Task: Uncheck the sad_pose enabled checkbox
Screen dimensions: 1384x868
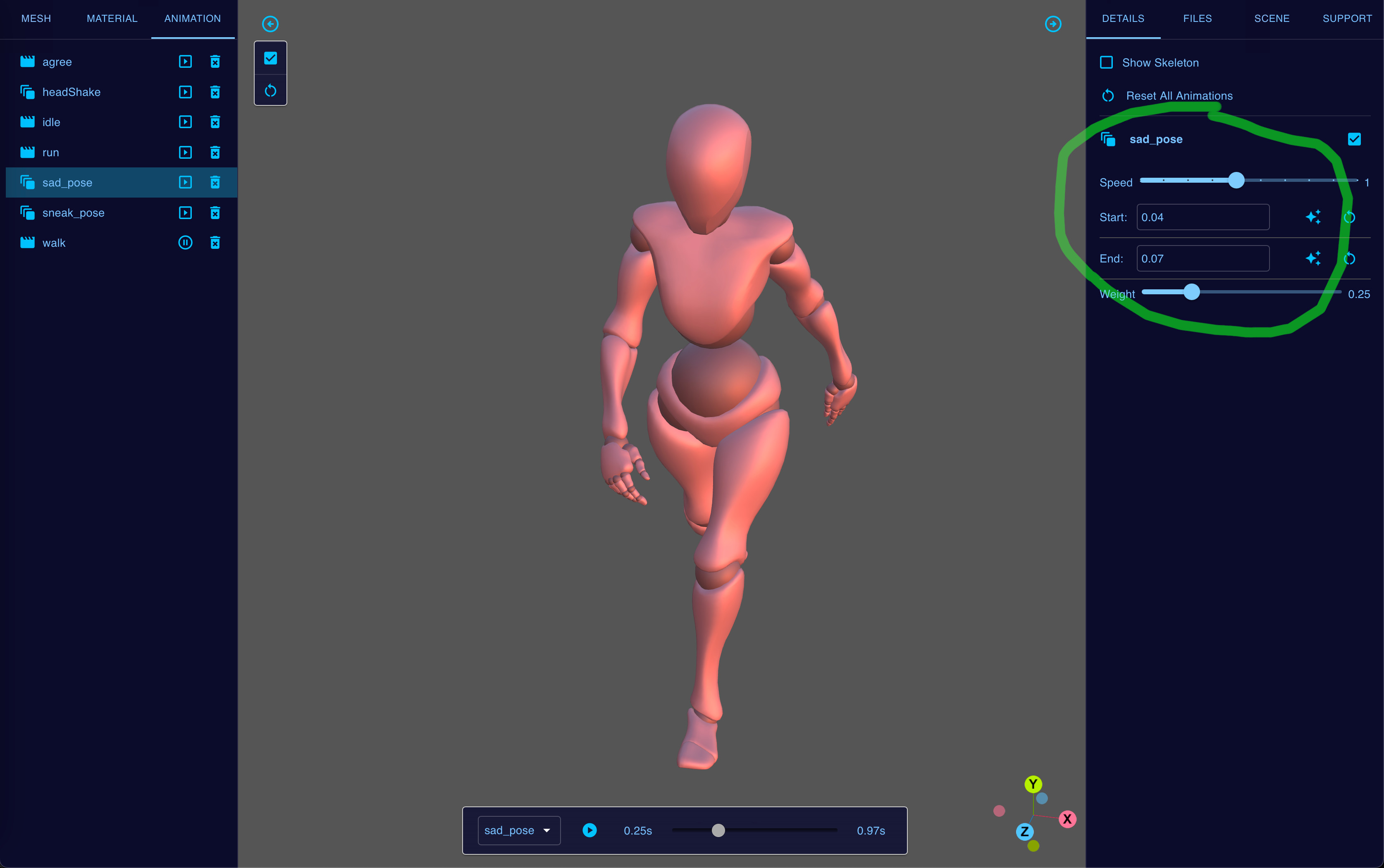Action: (x=1354, y=139)
